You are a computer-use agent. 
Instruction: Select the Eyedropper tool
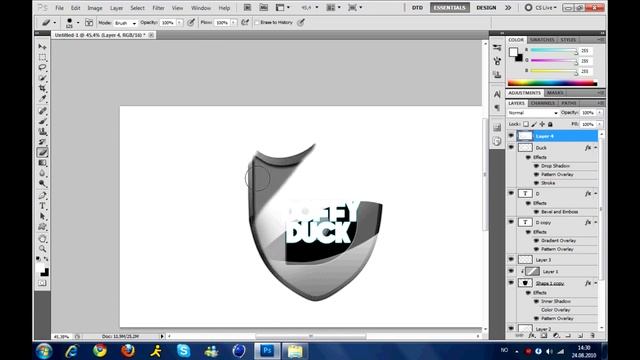coord(42,98)
